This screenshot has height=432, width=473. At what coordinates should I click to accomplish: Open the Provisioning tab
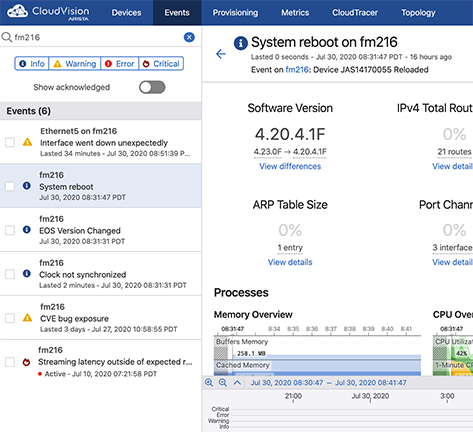235,13
